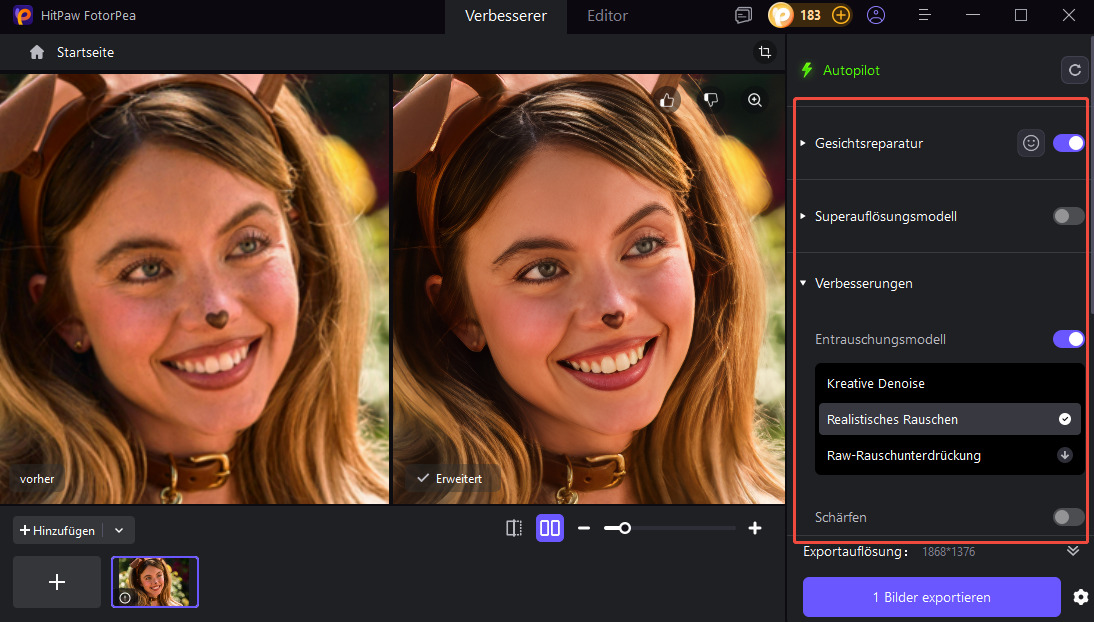Switch to the Editor tab
Screen dimensions: 1094x622
point(607,16)
